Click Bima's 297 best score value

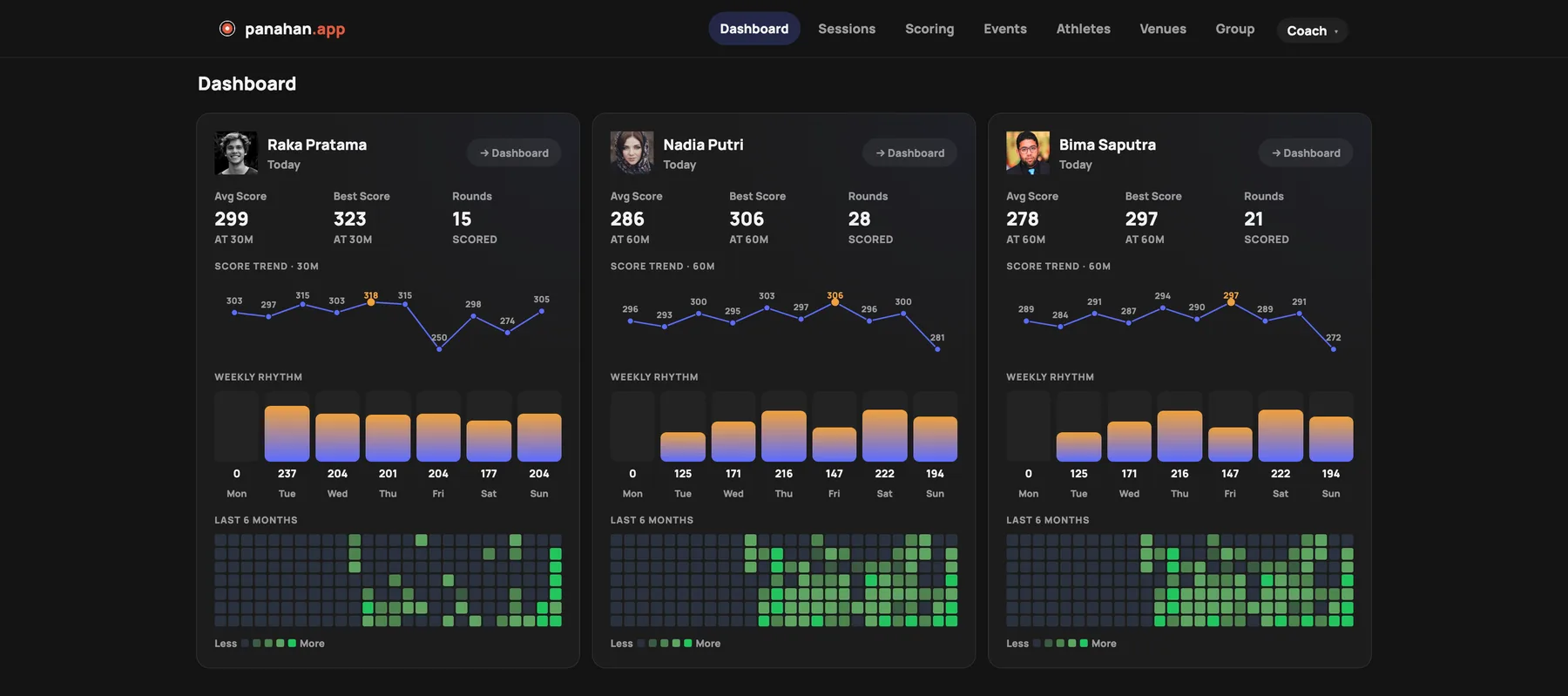pos(1142,219)
